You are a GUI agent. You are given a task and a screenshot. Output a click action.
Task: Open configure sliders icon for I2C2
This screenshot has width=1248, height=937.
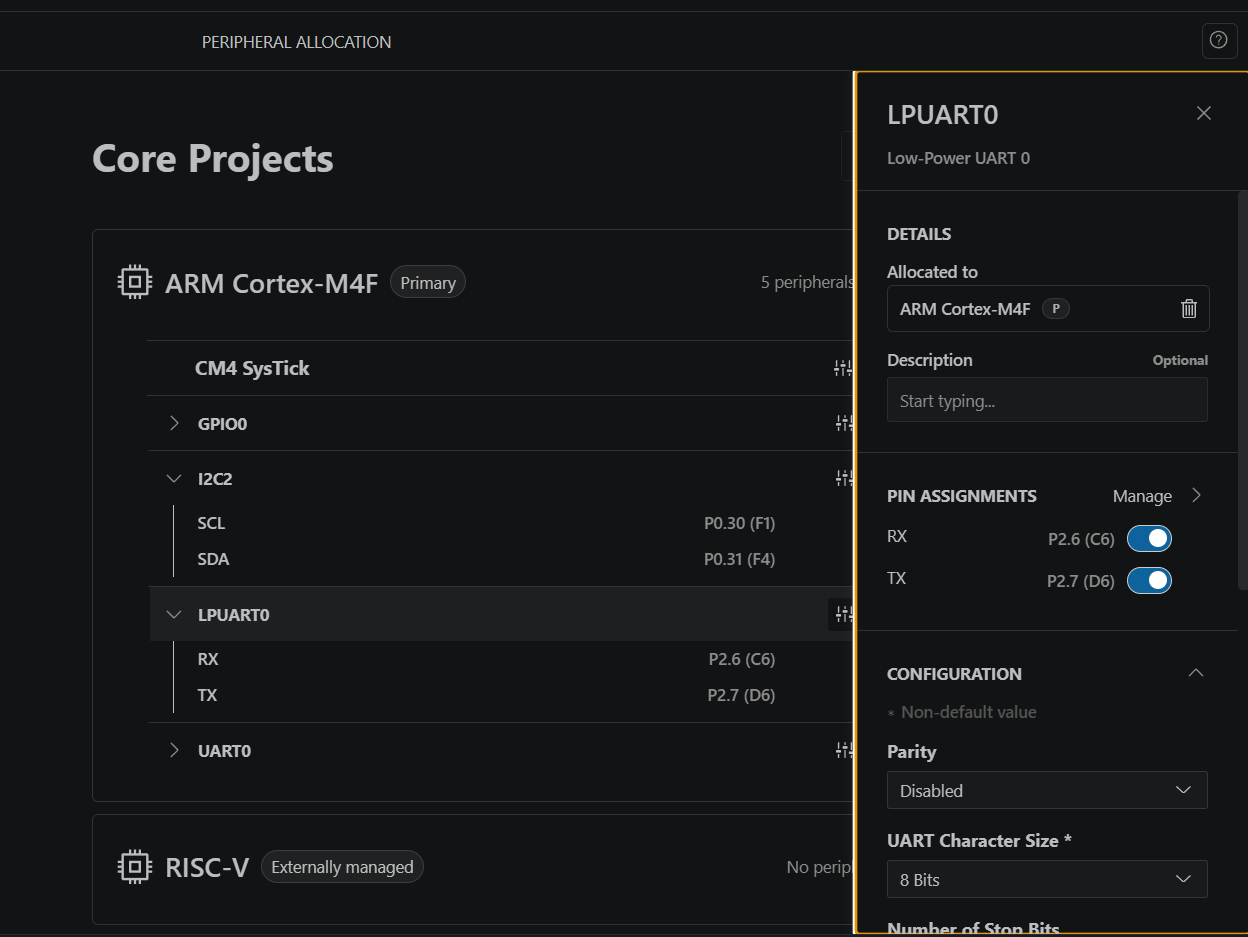click(x=843, y=479)
